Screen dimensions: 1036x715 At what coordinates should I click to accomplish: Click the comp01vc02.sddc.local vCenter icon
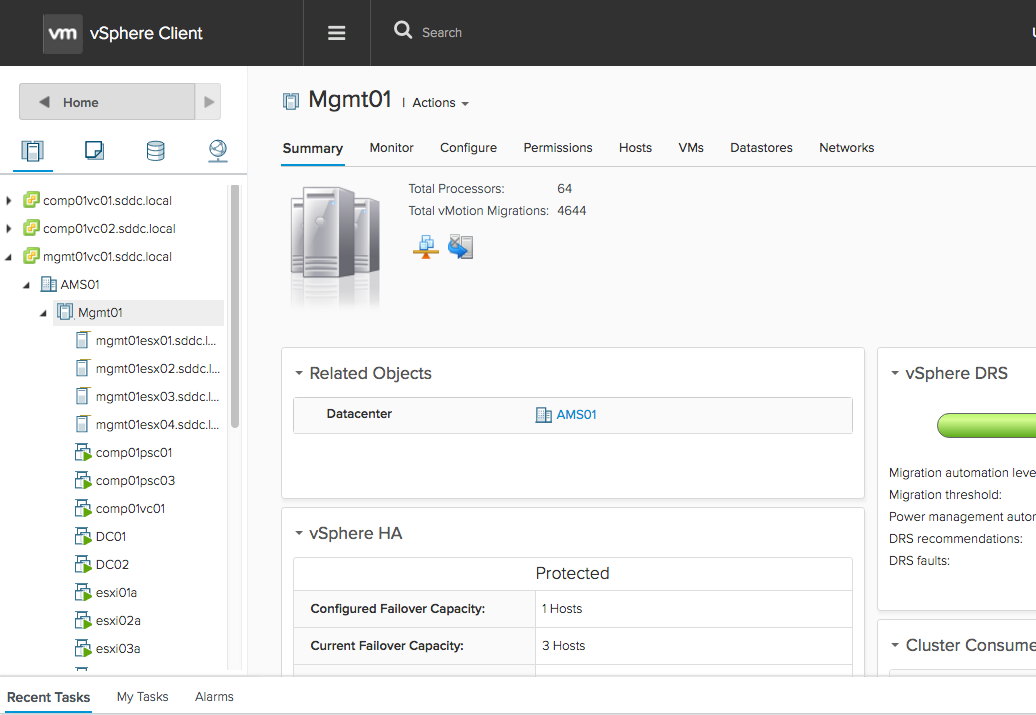[x=31, y=228]
